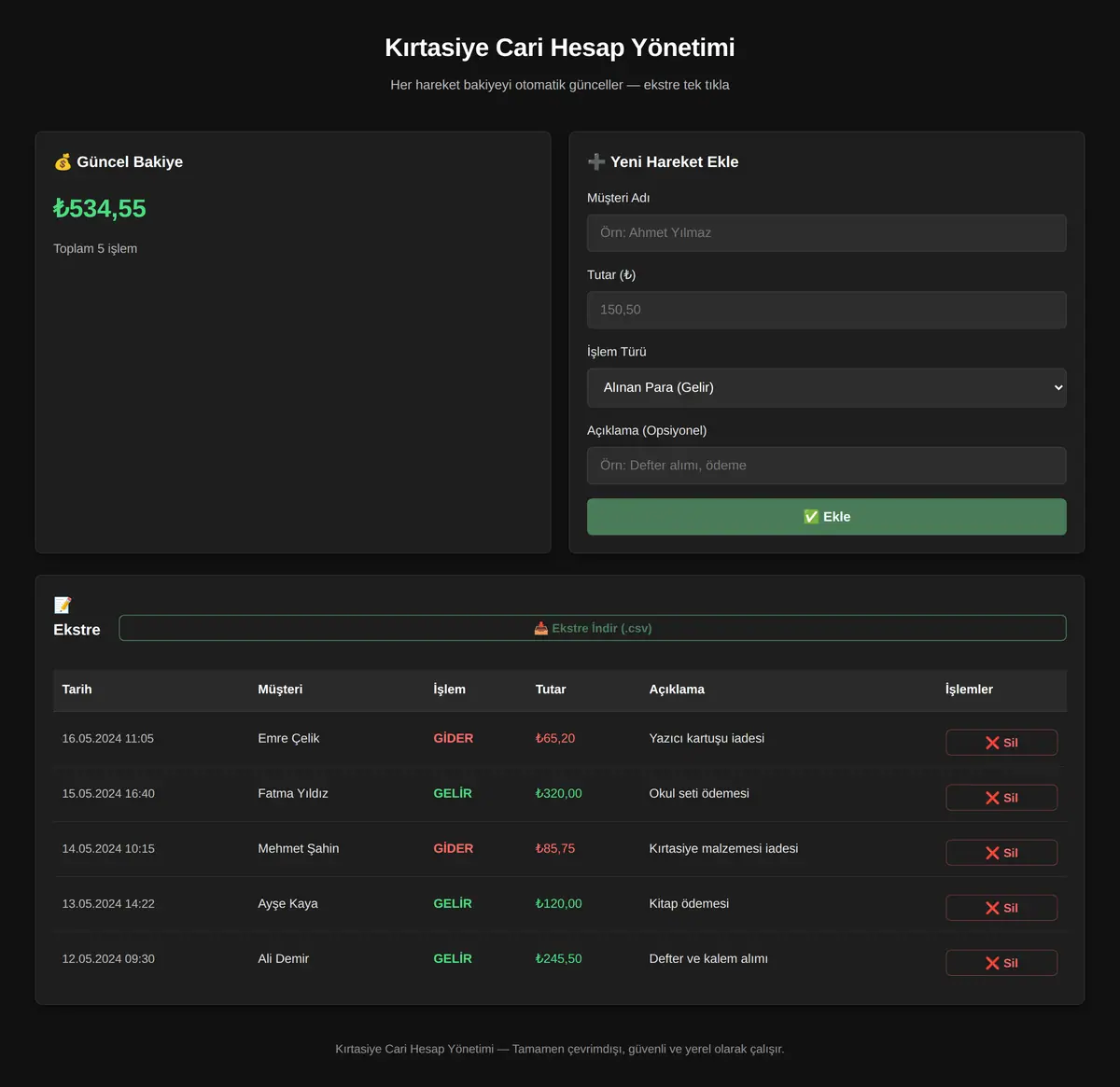Click into the Tutar amount field
This screenshot has width=1120, height=1087.
[827, 310]
